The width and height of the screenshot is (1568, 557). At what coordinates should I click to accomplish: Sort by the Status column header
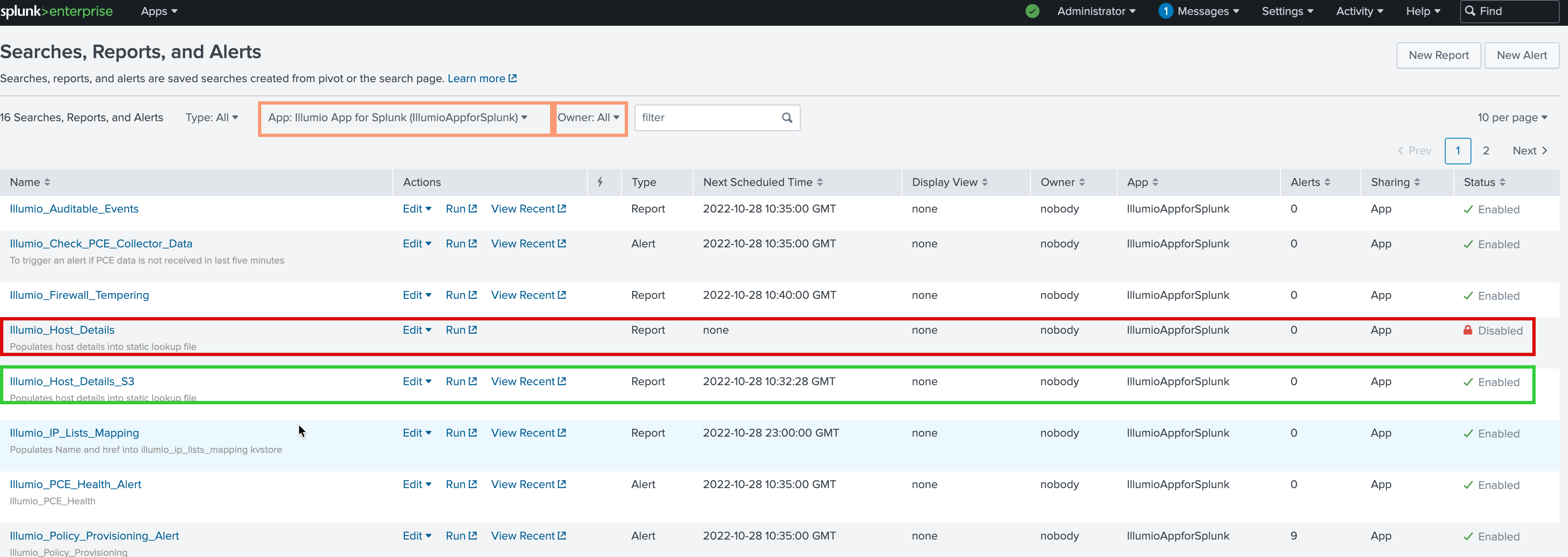pos(1485,182)
